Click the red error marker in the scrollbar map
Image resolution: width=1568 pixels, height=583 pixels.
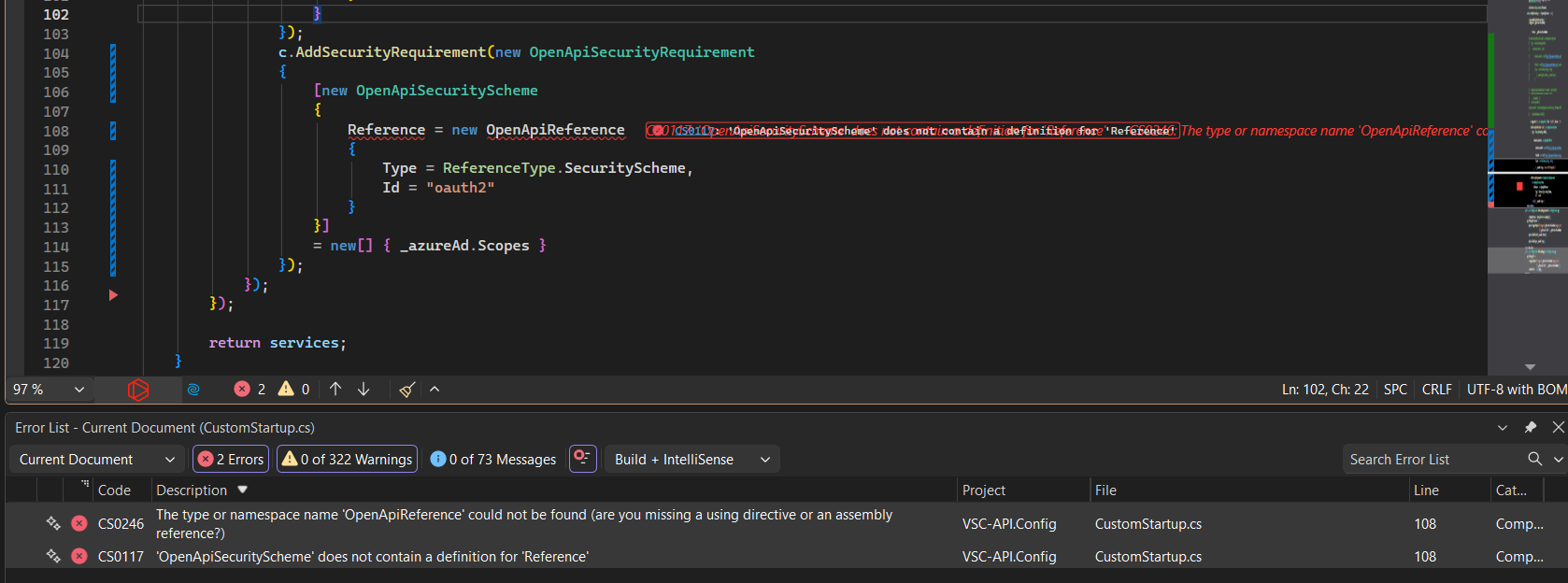[1519, 187]
